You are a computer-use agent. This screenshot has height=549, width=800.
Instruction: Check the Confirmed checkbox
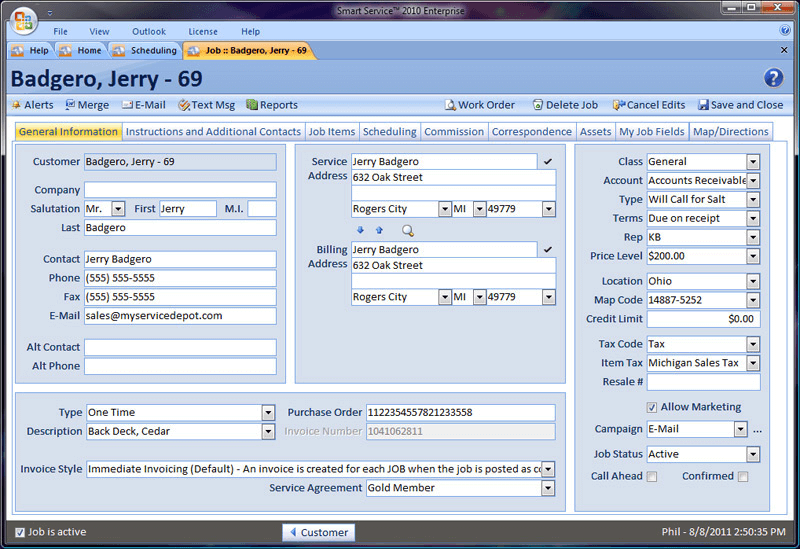[743, 477]
